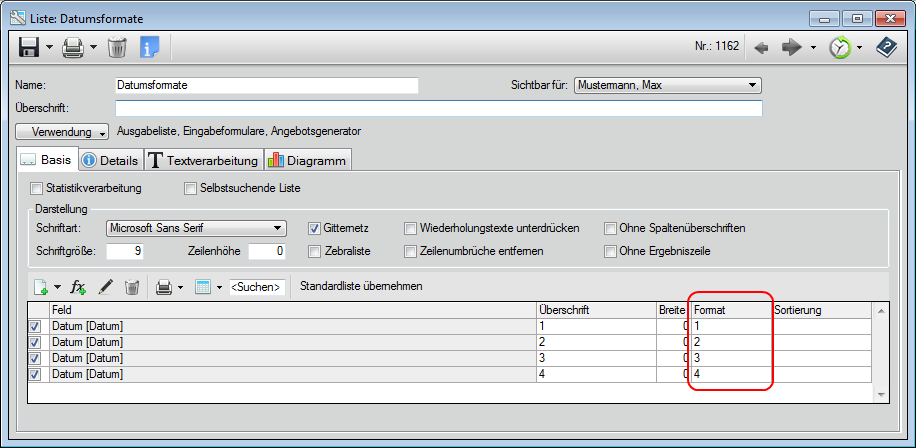The width and height of the screenshot is (916, 448).
Task: Click Standardliste übernehmen
Action: tap(361, 287)
